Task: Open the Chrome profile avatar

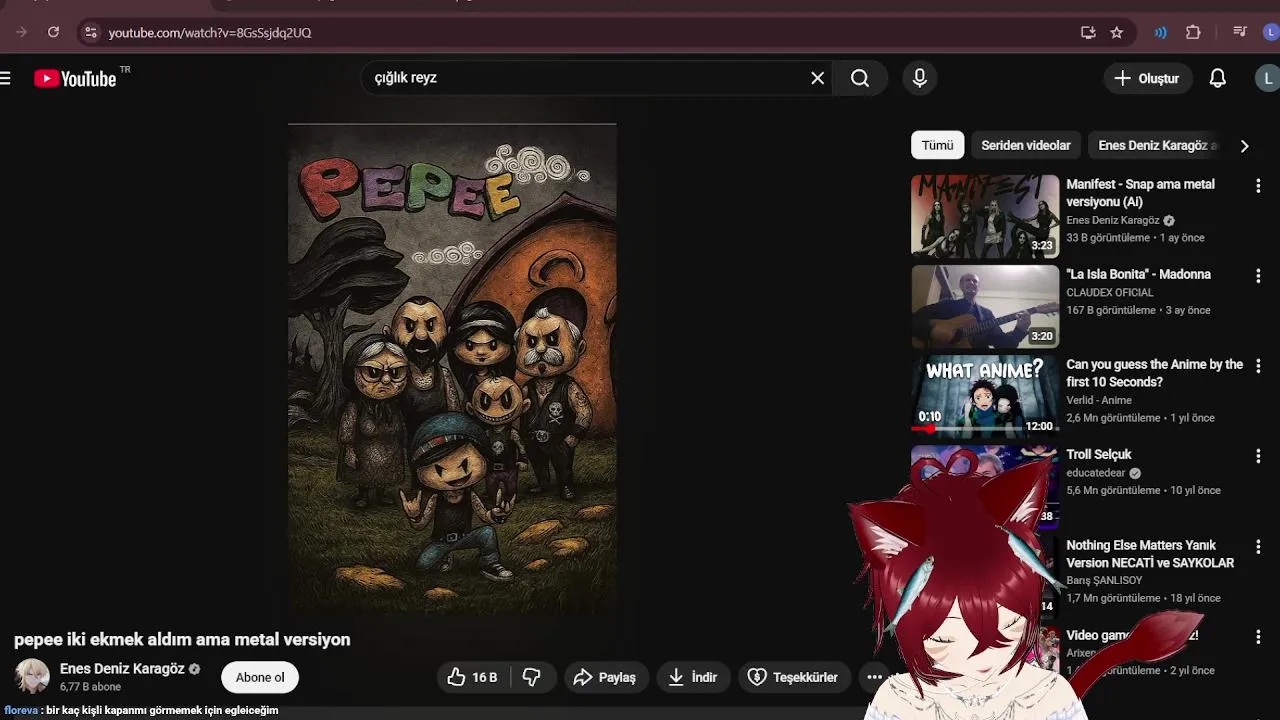Action: point(1271,32)
